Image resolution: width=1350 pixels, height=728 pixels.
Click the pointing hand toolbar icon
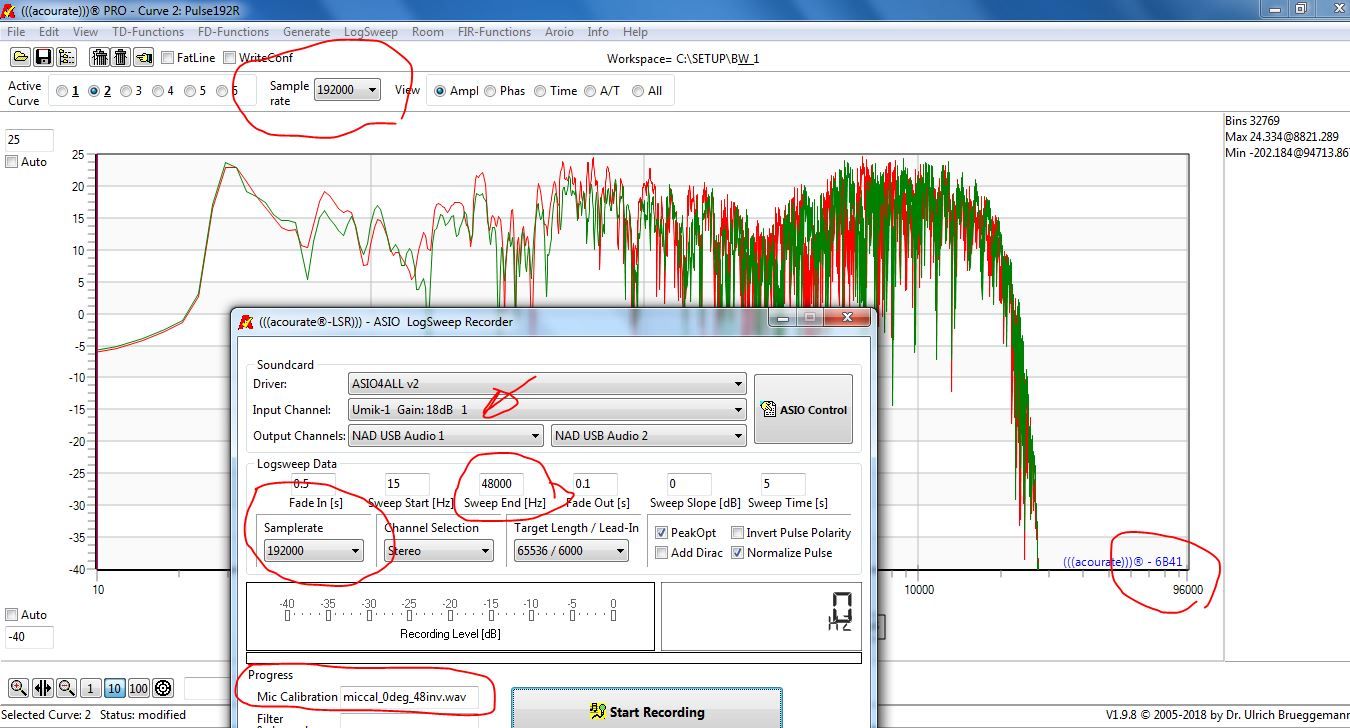(x=143, y=57)
